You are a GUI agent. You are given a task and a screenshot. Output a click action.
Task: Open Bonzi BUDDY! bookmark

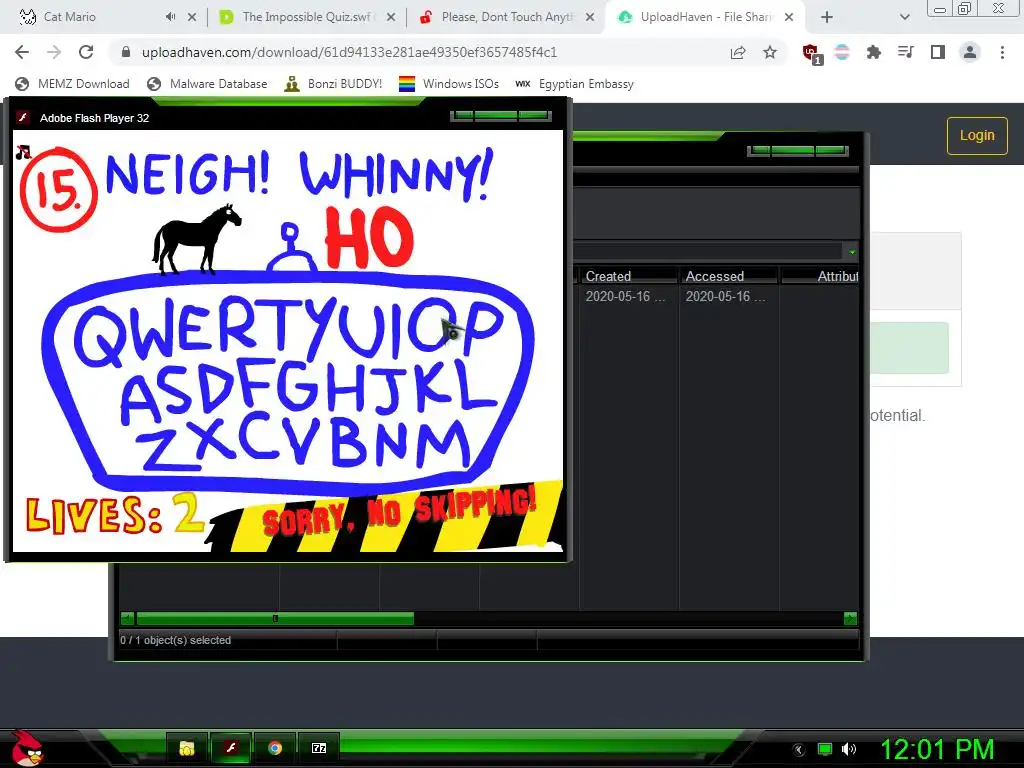[333, 84]
